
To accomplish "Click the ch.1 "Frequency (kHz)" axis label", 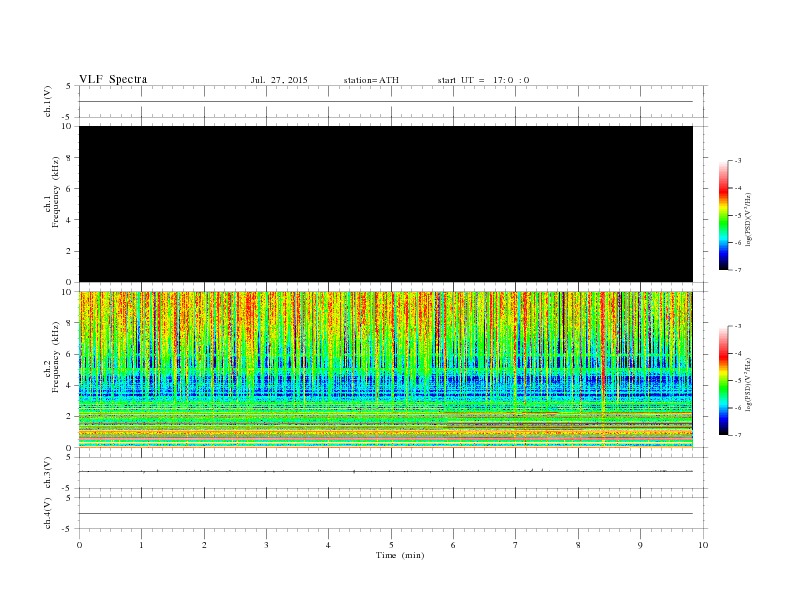I will point(55,192).
